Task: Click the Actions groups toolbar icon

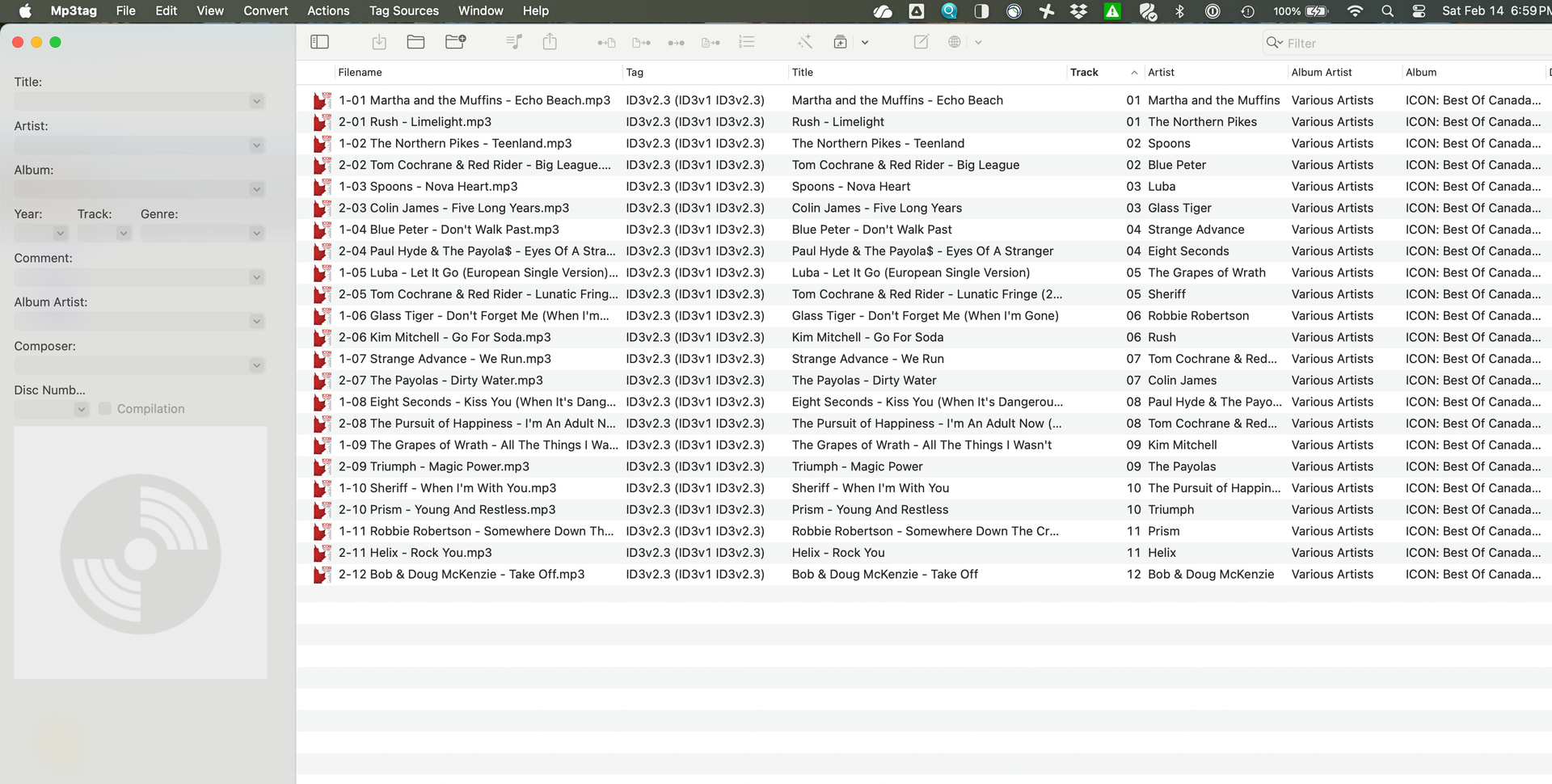Action: [841, 42]
